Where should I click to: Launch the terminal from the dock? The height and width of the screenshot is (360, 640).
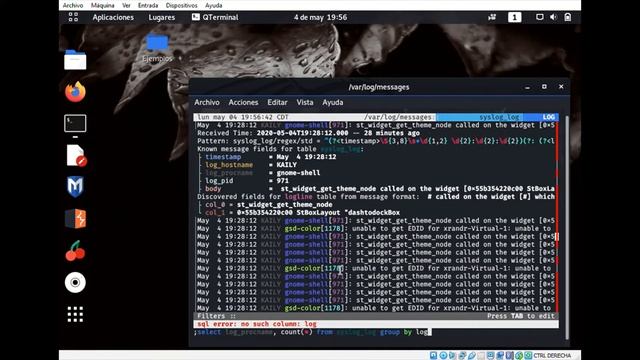coord(75,123)
